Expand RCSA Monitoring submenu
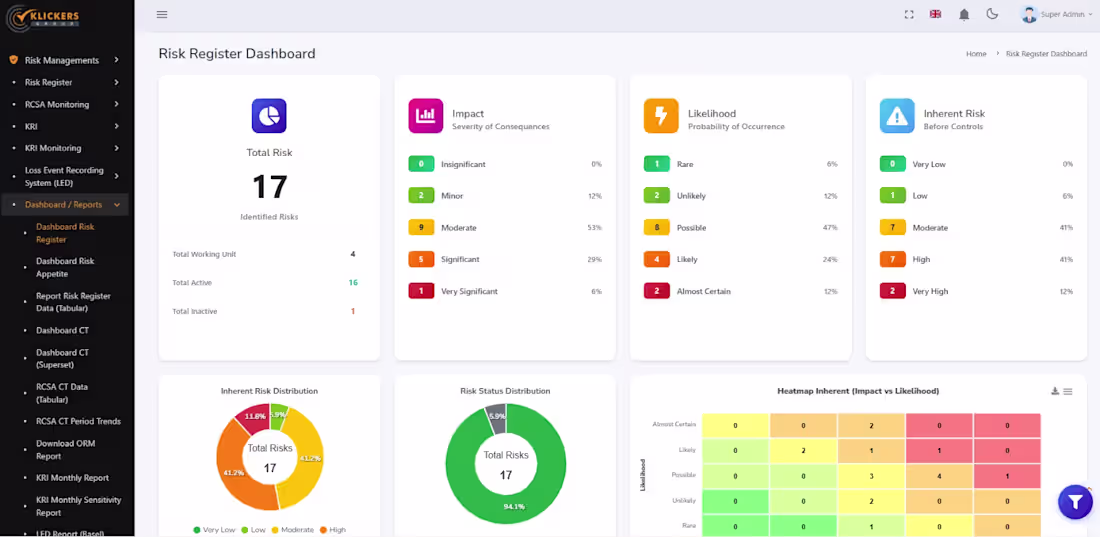This screenshot has width=1100, height=537. point(64,105)
